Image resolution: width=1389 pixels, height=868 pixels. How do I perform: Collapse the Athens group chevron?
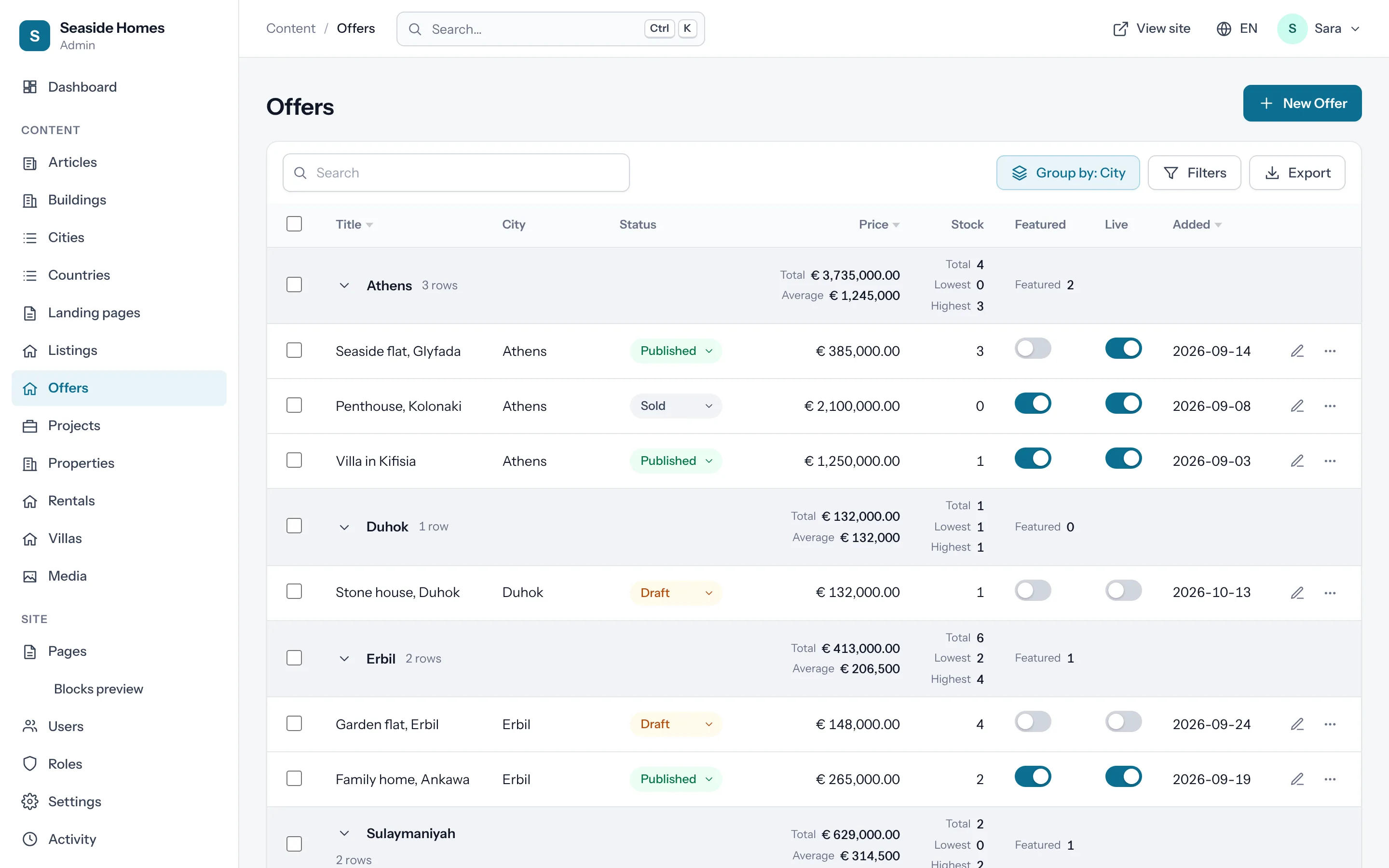[x=344, y=285]
